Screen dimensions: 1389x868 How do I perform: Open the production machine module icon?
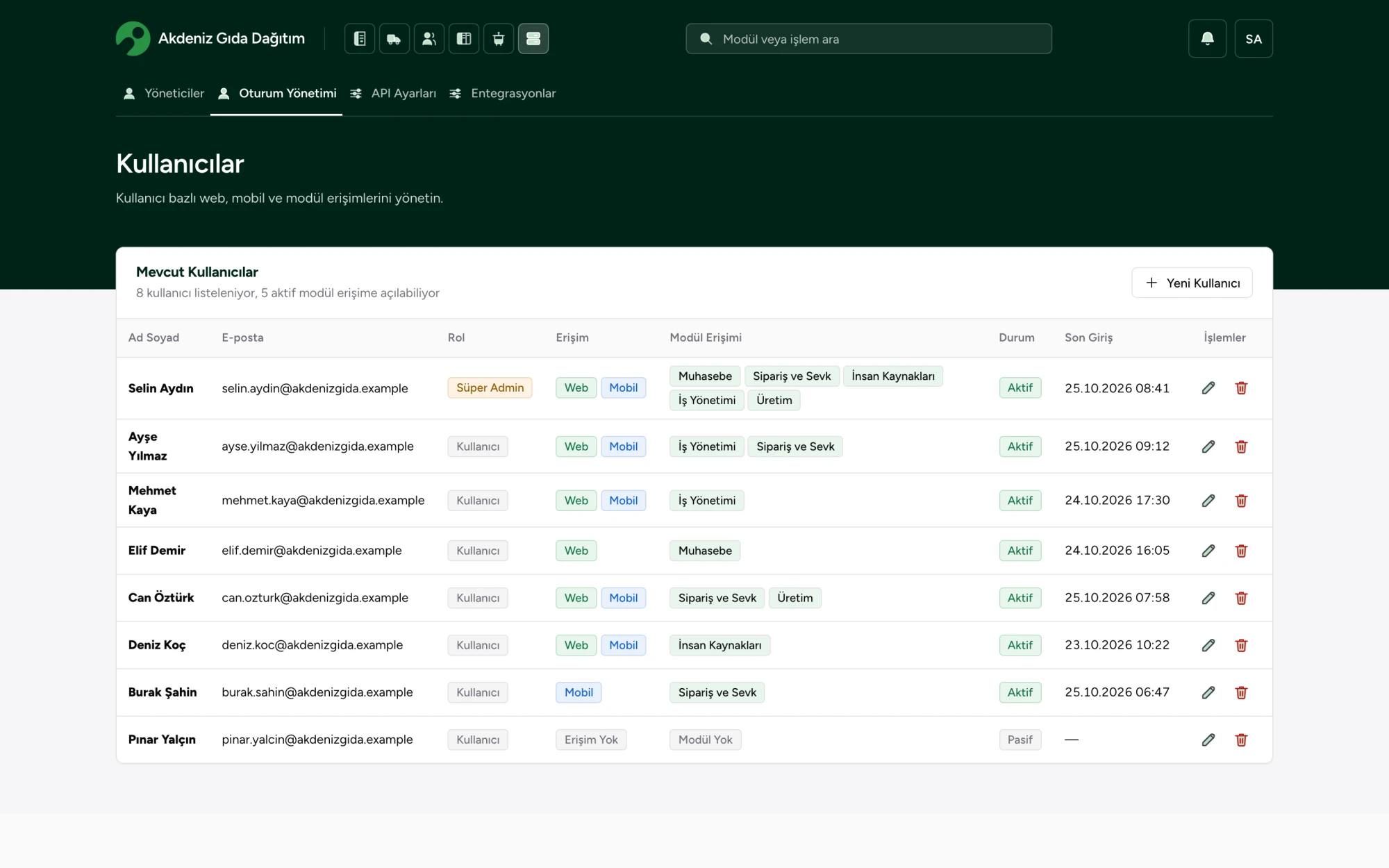pos(499,39)
